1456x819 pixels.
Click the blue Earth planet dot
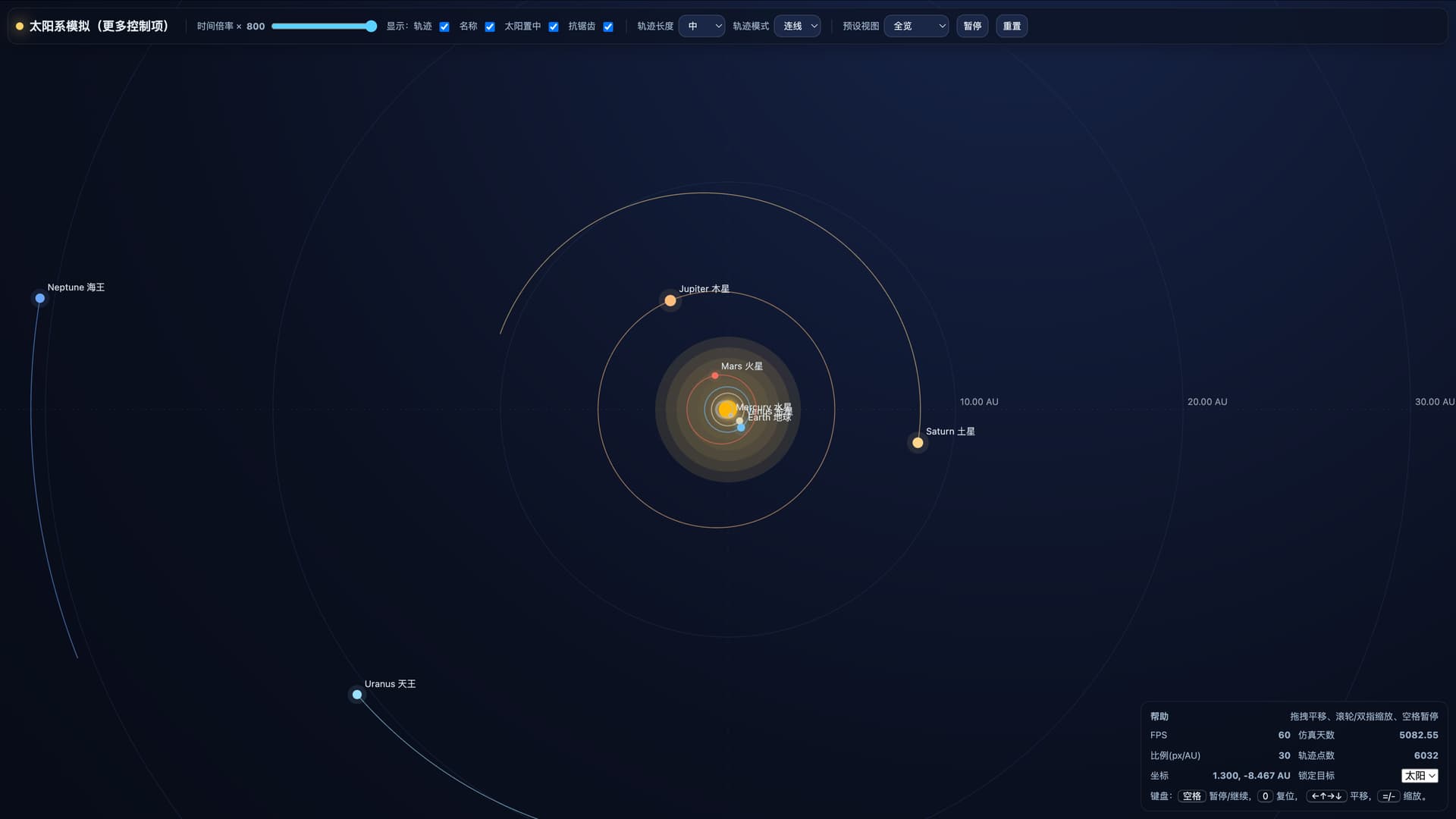click(741, 428)
